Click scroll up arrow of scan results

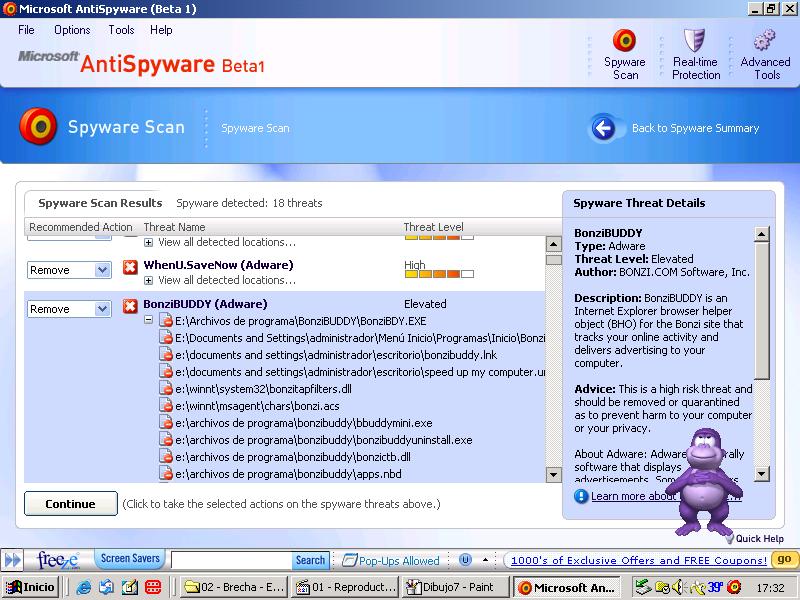[x=554, y=244]
